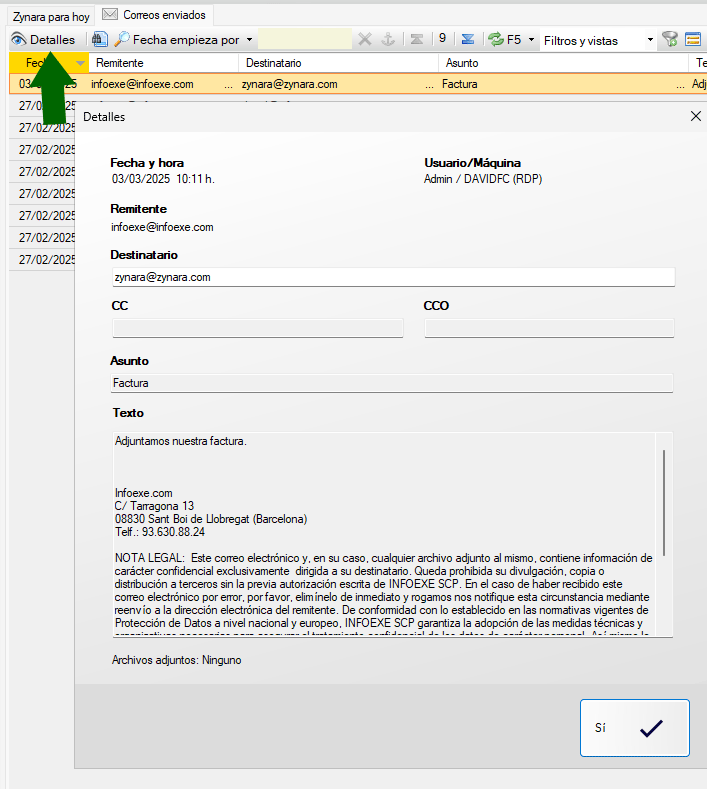Click the Detalles eye icon in toolbar
This screenshot has width=707, height=789.
click(x=18, y=40)
